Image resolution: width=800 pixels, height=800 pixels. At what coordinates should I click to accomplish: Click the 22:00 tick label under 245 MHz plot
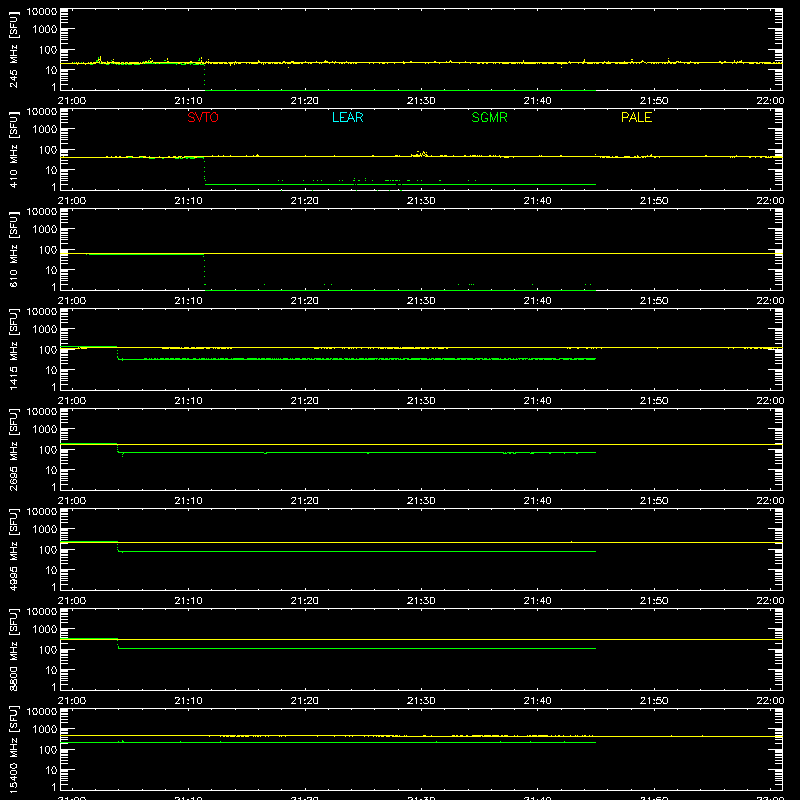[770, 101]
